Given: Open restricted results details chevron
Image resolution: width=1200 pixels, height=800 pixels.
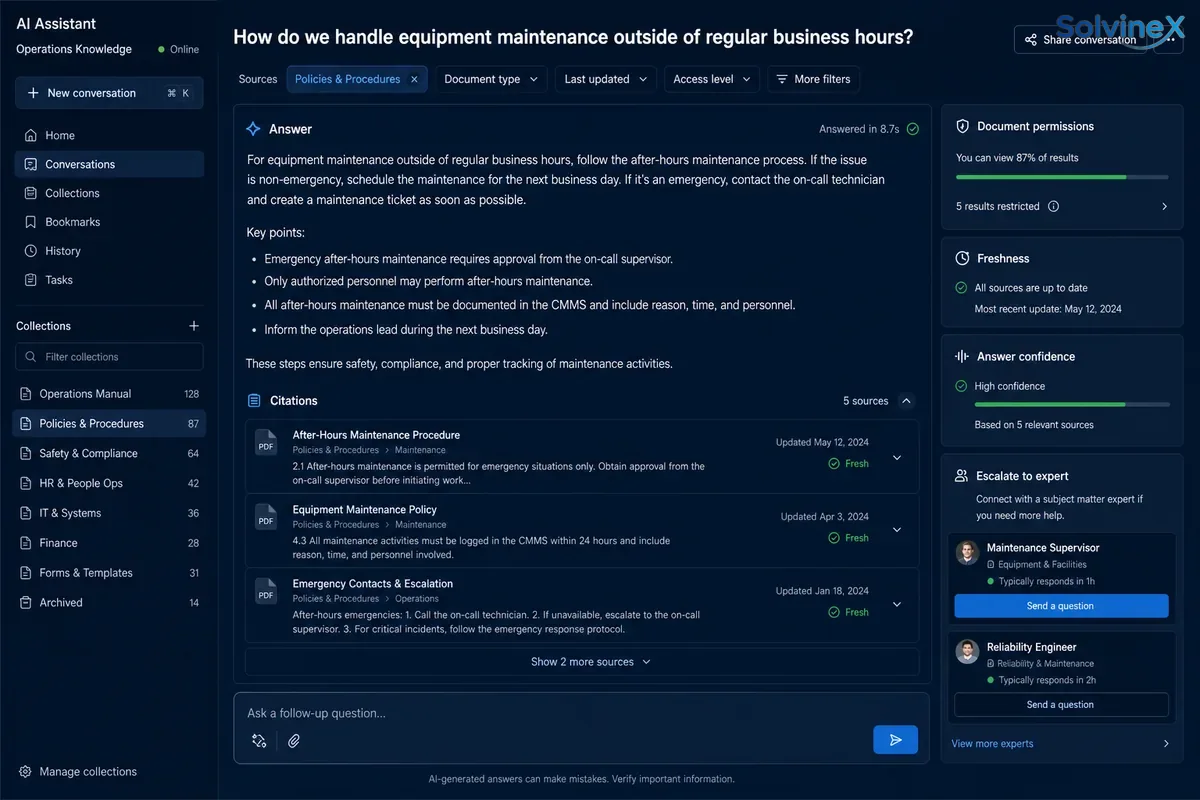Looking at the screenshot, I should click(x=1164, y=207).
